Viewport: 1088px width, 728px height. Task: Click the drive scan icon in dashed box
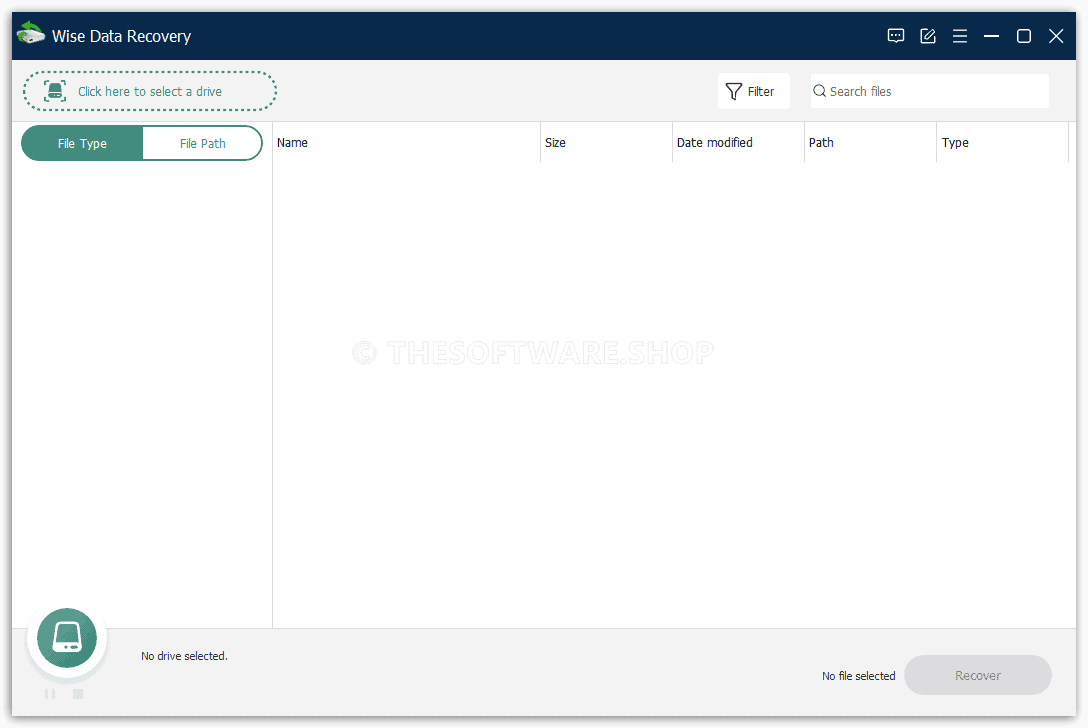[56, 91]
